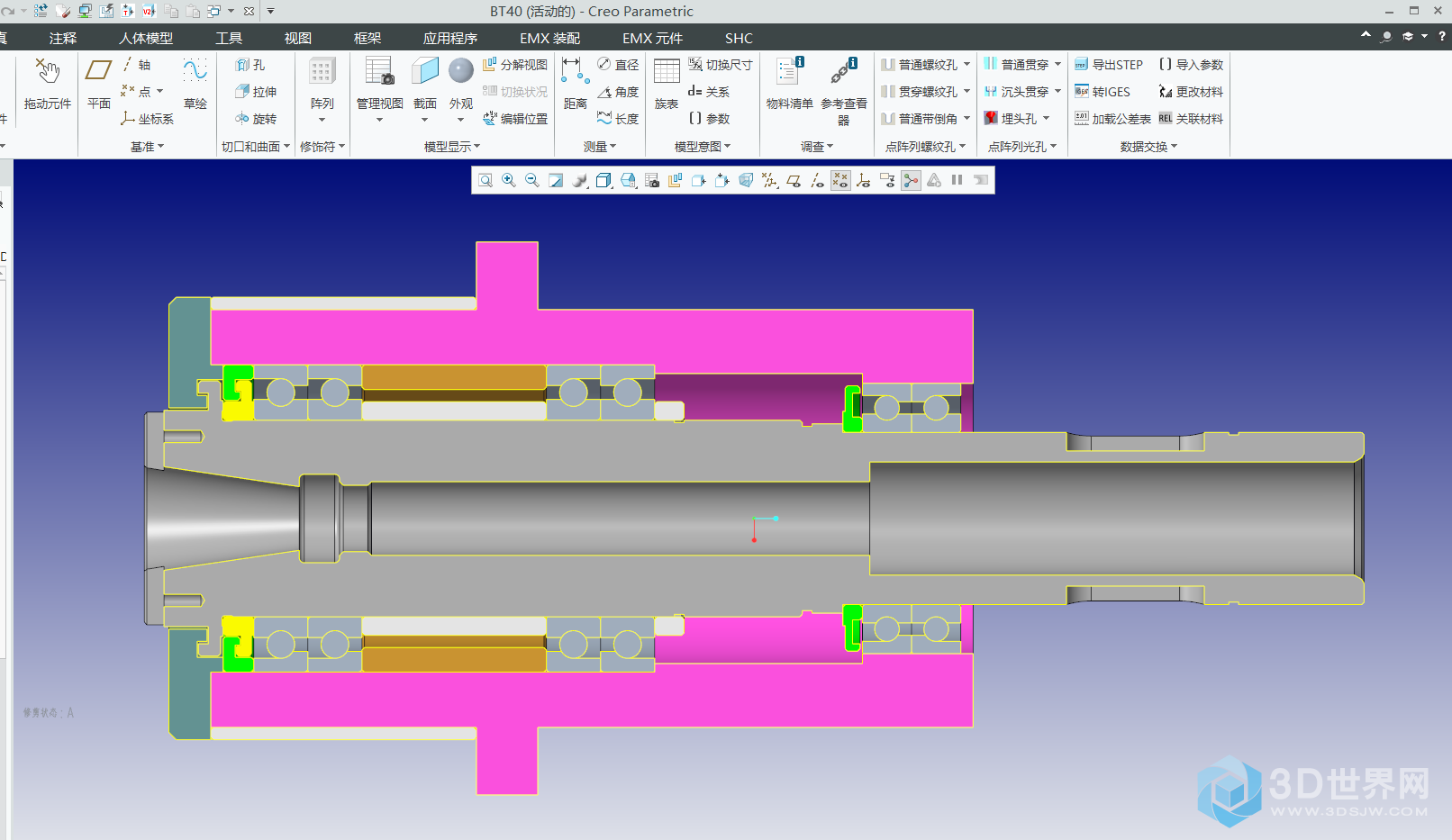Expand the Model Display group dropdown
The image size is (1452, 840).
pyautogui.click(x=452, y=147)
